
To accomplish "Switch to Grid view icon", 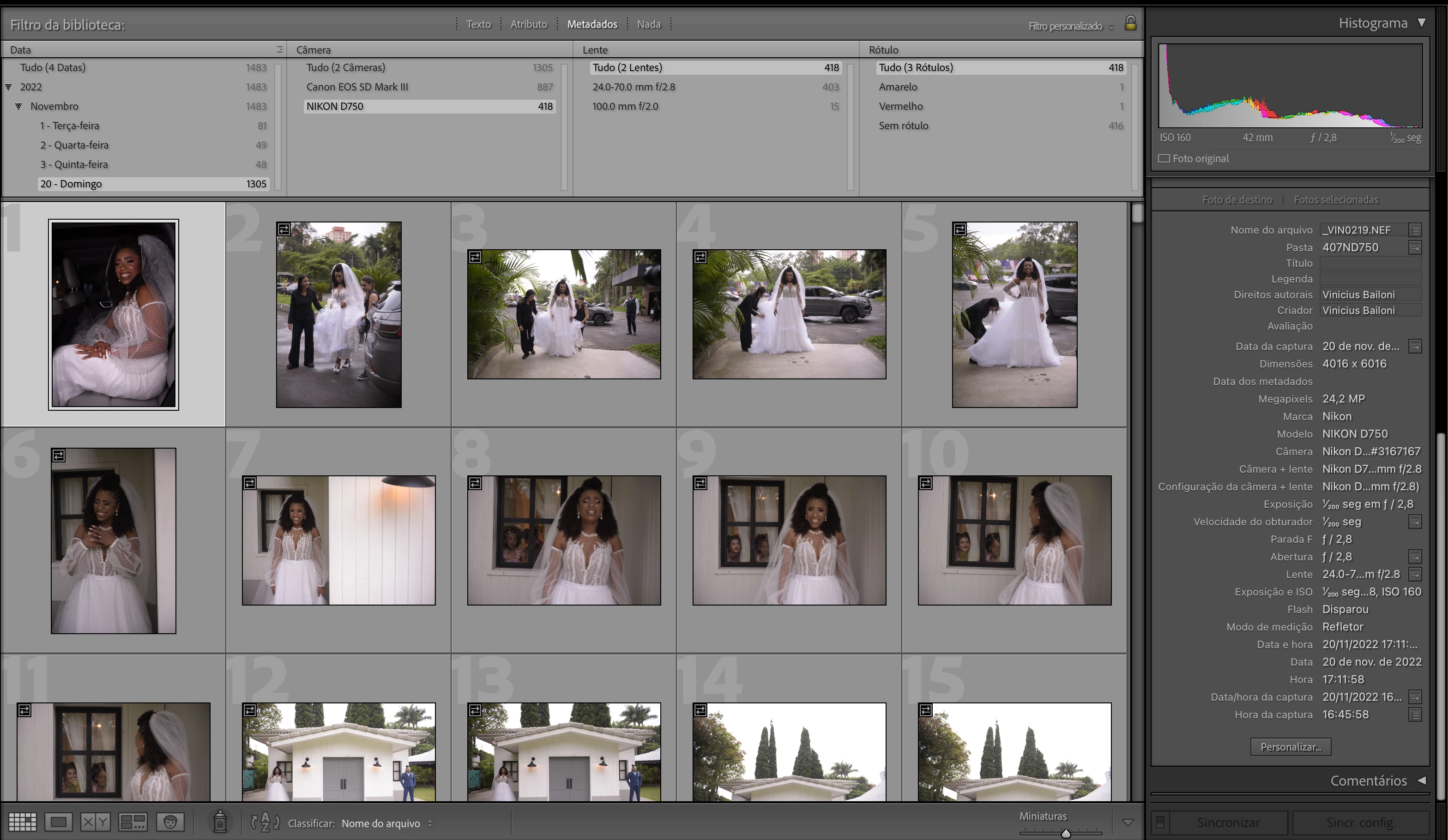I will coord(23,822).
